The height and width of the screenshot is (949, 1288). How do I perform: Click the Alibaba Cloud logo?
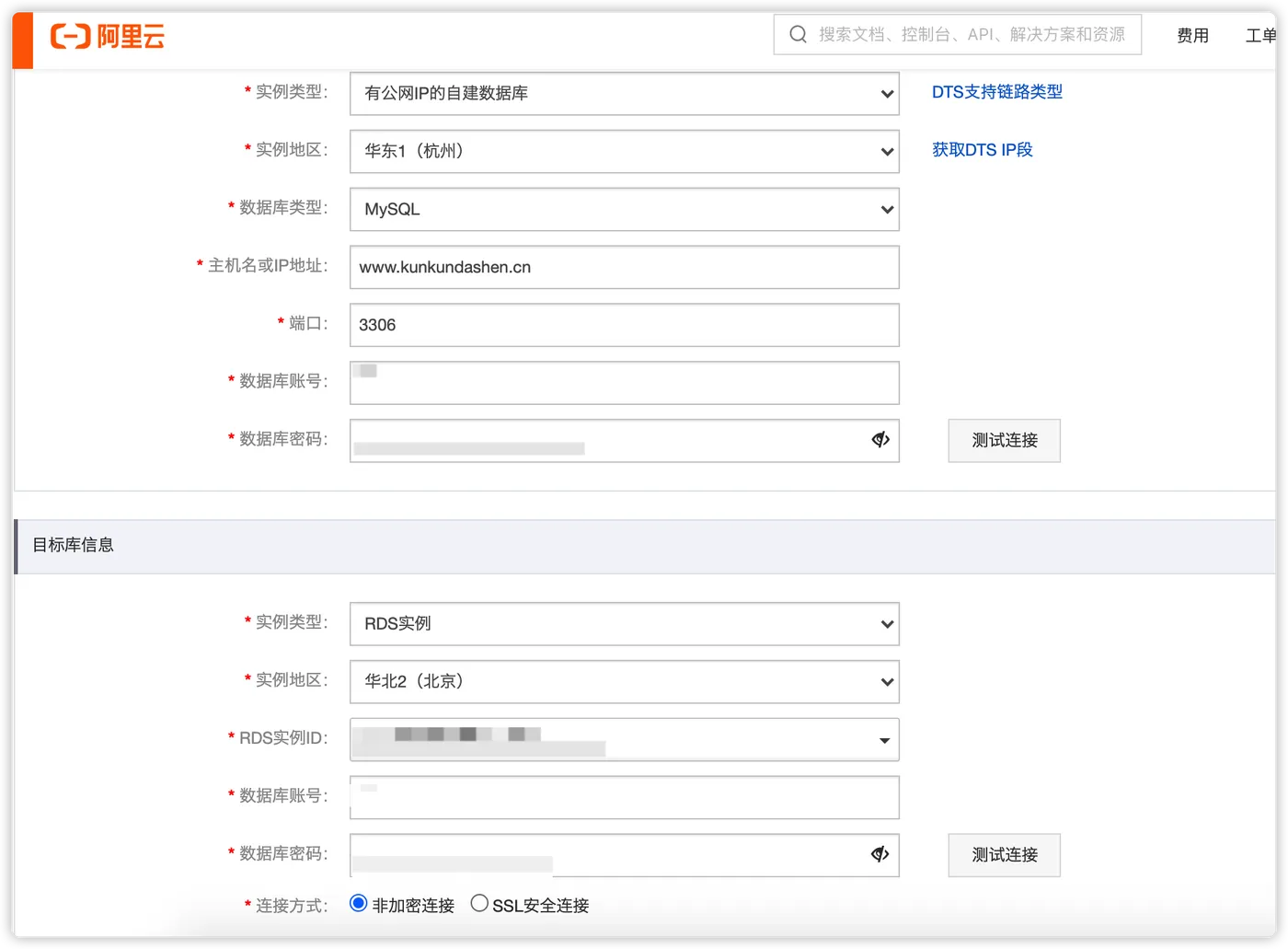[x=108, y=37]
